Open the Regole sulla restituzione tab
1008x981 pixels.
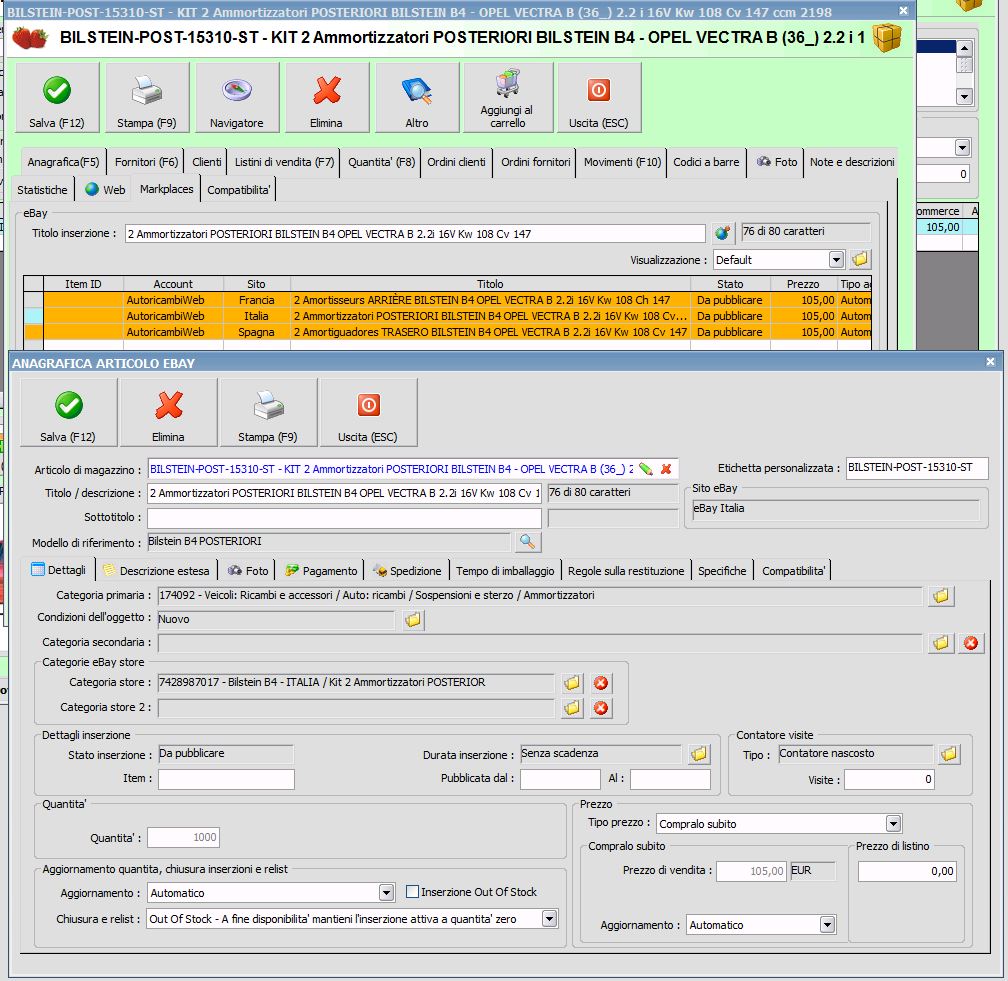click(626, 571)
